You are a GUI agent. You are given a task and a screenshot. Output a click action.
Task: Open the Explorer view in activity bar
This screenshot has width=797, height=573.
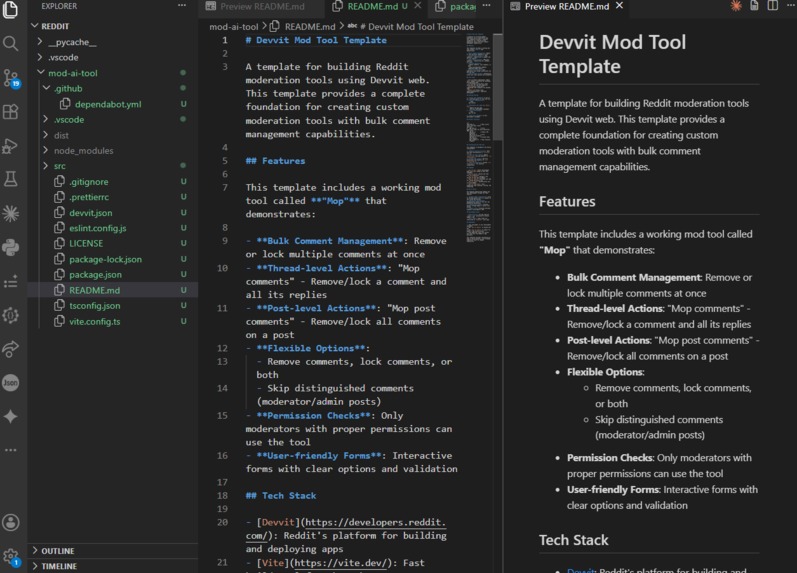11,10
